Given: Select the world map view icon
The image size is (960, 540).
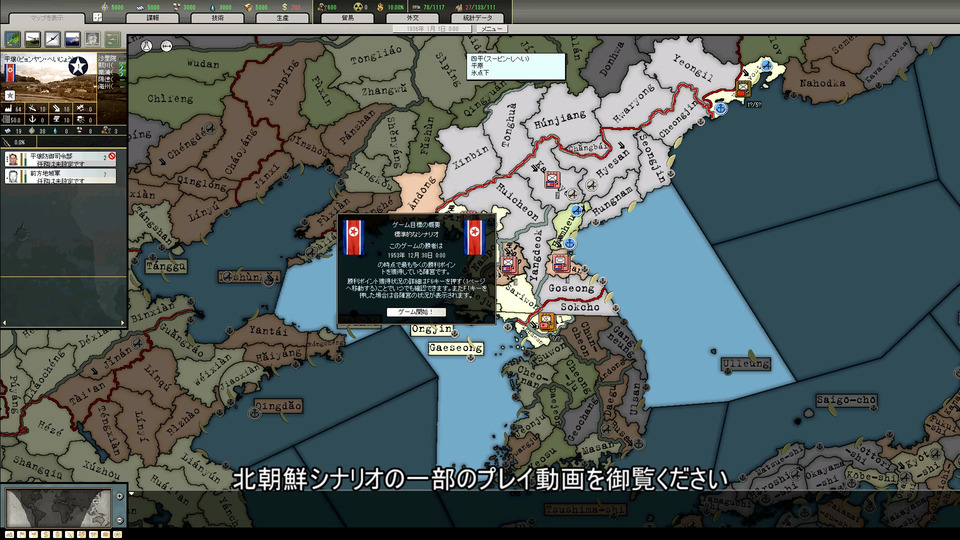Looking at the screenshot, I should (13, 39).
